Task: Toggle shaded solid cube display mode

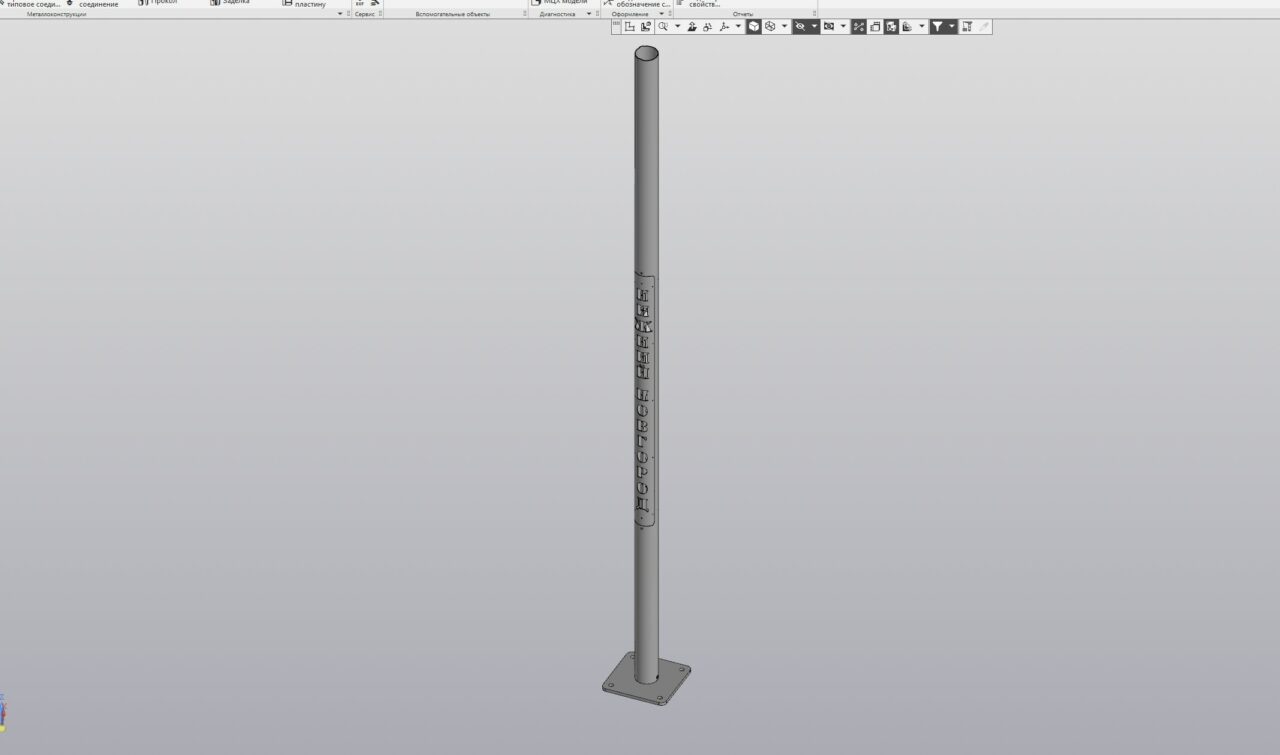Action: (753, 27)
